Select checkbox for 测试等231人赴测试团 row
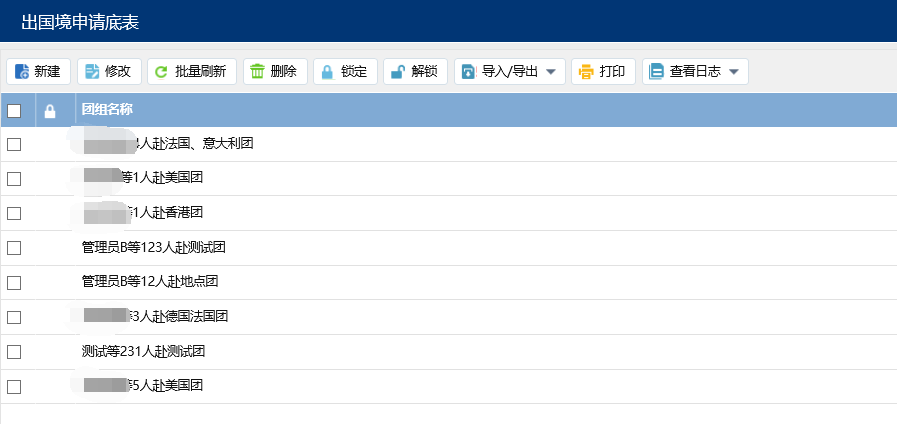This screenshot has width=897, height=424. coord(14,352)
